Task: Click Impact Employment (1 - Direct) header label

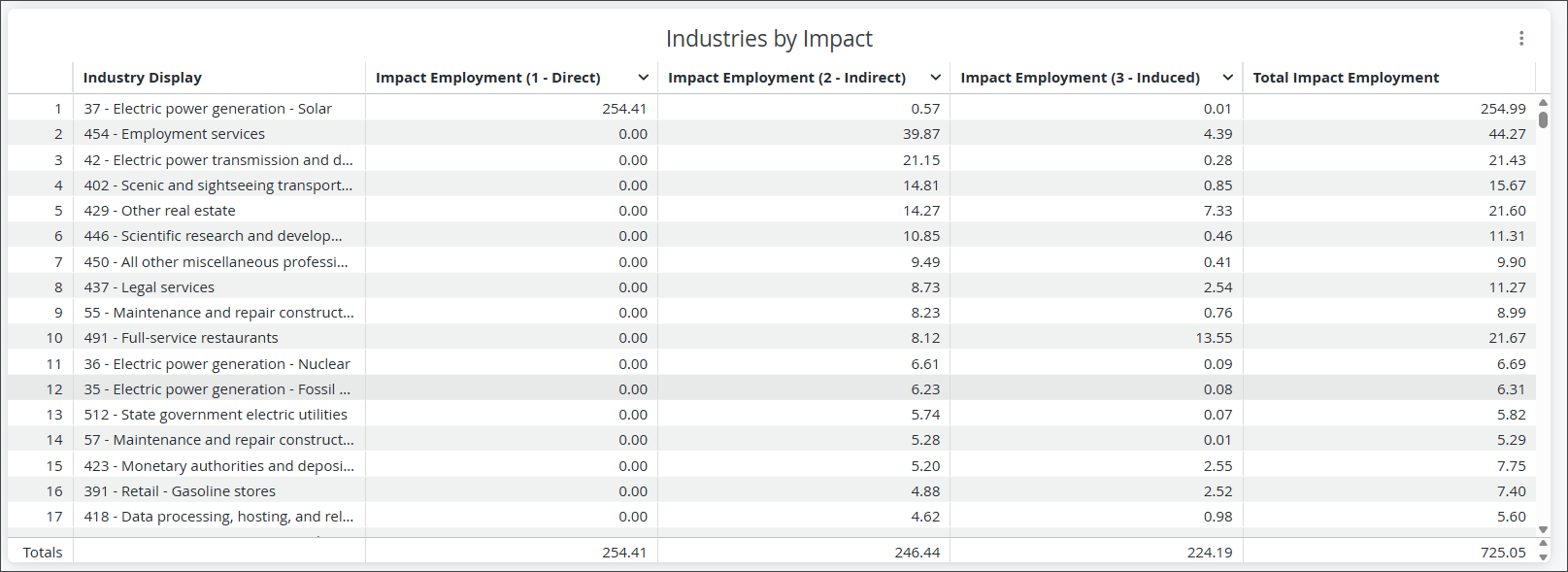Action: coord(488,78)
